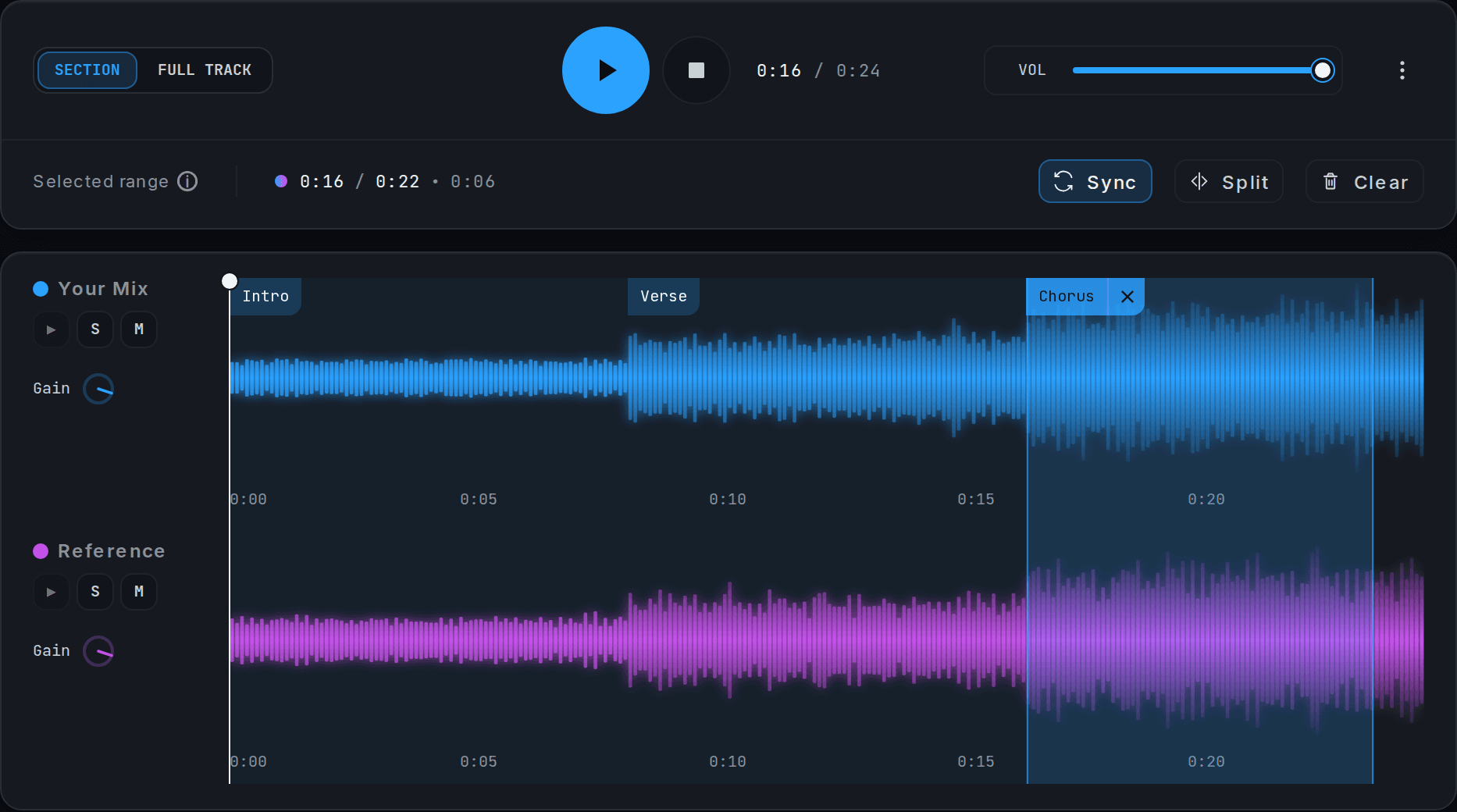Mute the Reference track
1457x812 pixels.
tap(139, 592)
